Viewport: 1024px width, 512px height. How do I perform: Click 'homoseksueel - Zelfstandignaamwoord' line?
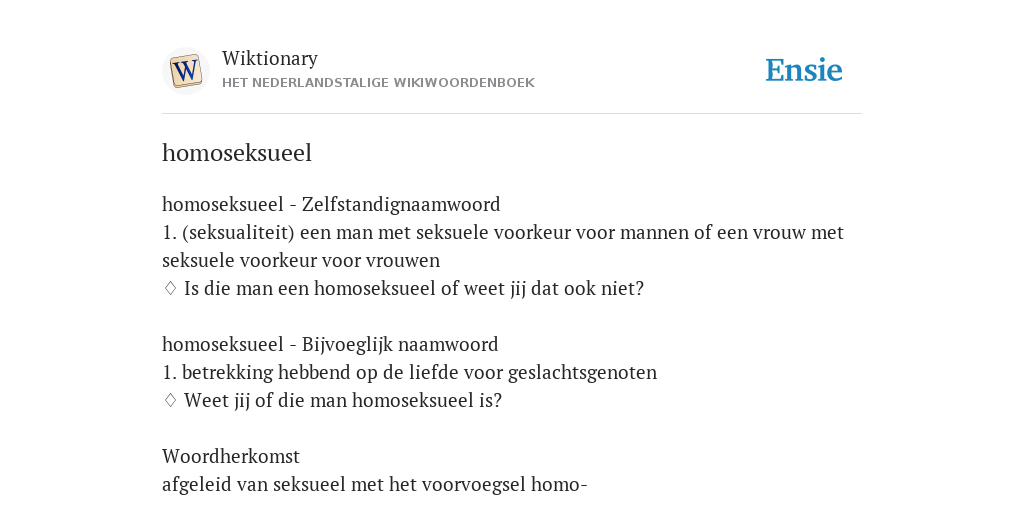point(331,204)
